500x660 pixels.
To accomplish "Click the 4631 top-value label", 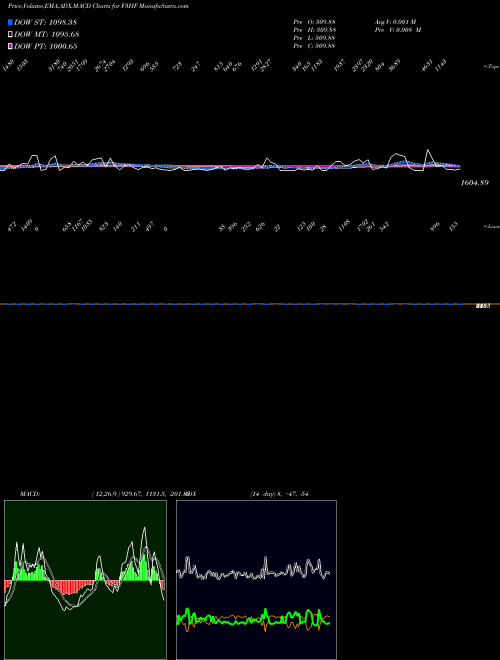I will pos(427,66).
